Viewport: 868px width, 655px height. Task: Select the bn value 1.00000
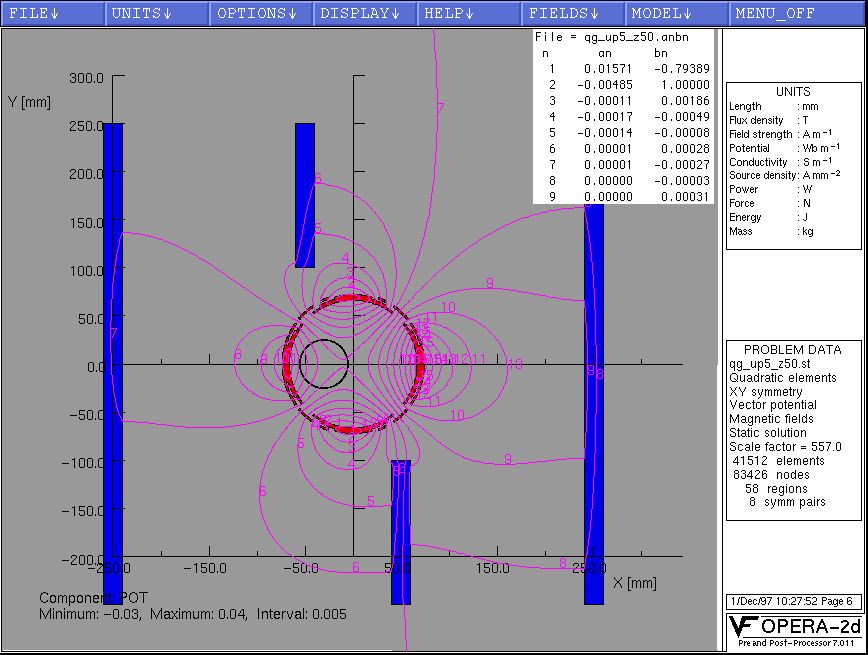685,85
